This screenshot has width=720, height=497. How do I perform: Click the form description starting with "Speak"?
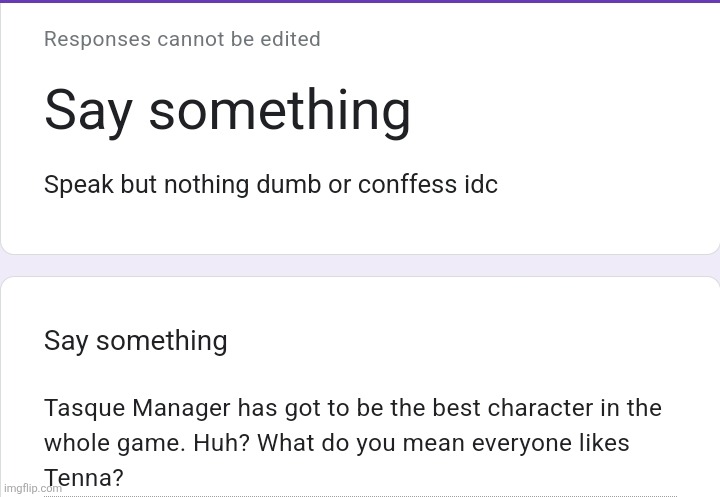point(270,185)
